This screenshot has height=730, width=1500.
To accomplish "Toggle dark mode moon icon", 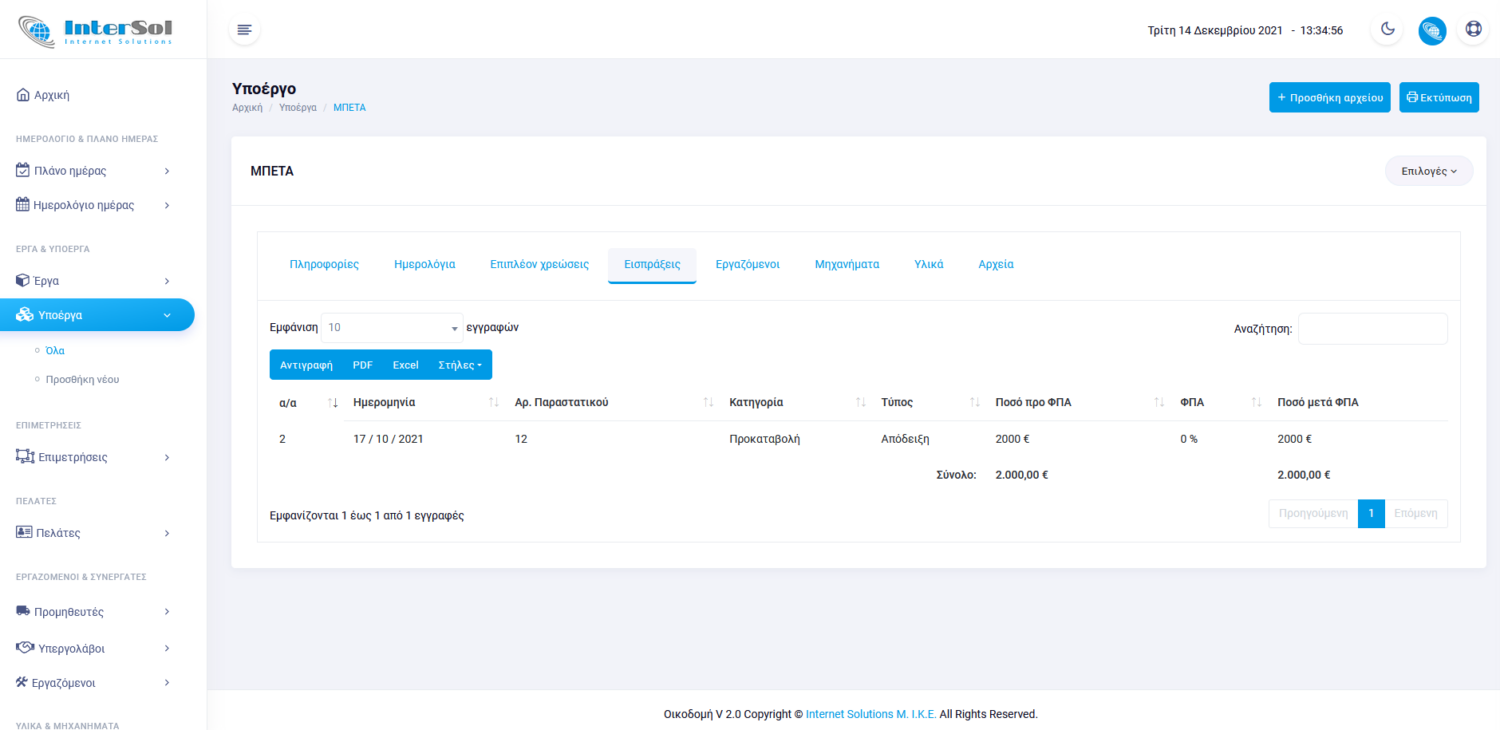I will (x=1387, y=30).
